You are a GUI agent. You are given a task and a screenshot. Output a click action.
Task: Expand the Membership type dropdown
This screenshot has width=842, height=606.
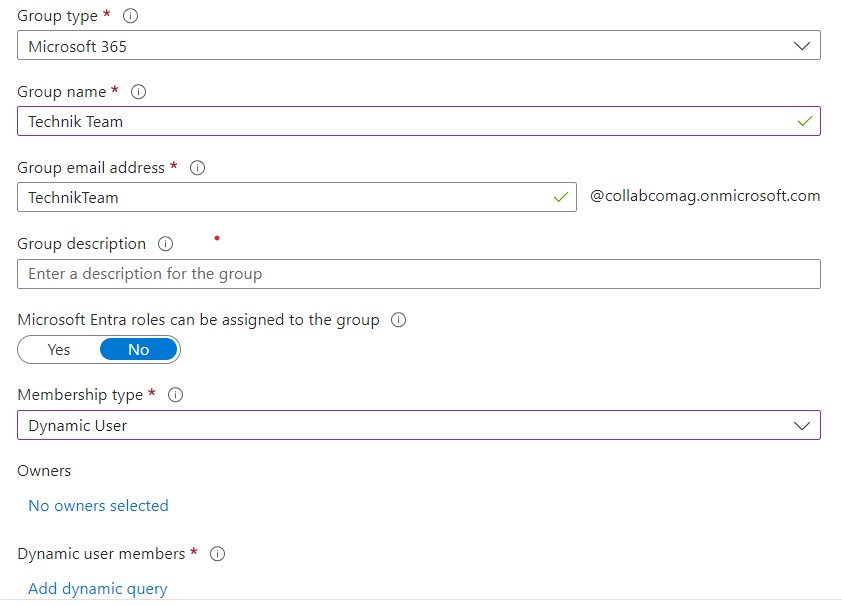coord(418,425)
